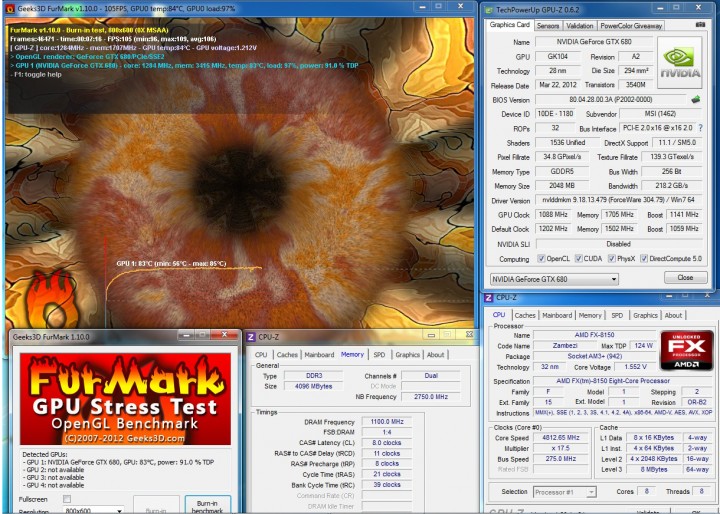Viewport: 720px width, 514px height.
Task: Click the Memory Size 2048 MB value
Action: tap(562, 186)
